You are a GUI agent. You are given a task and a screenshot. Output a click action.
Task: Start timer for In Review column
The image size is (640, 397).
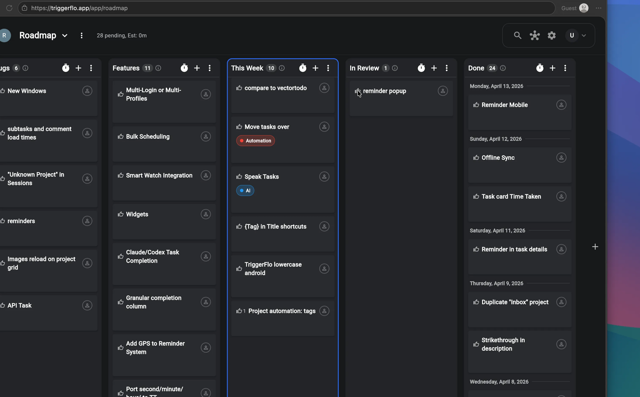(x=421, y=68)
